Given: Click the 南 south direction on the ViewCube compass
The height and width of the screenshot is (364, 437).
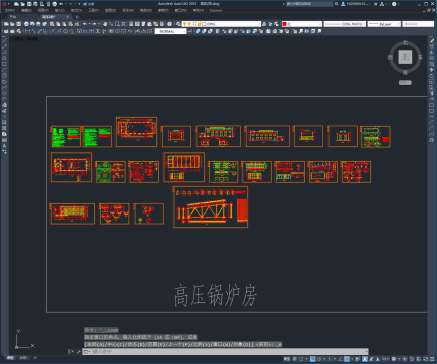Looking at the screenshot, I should (x=405, y=72).
